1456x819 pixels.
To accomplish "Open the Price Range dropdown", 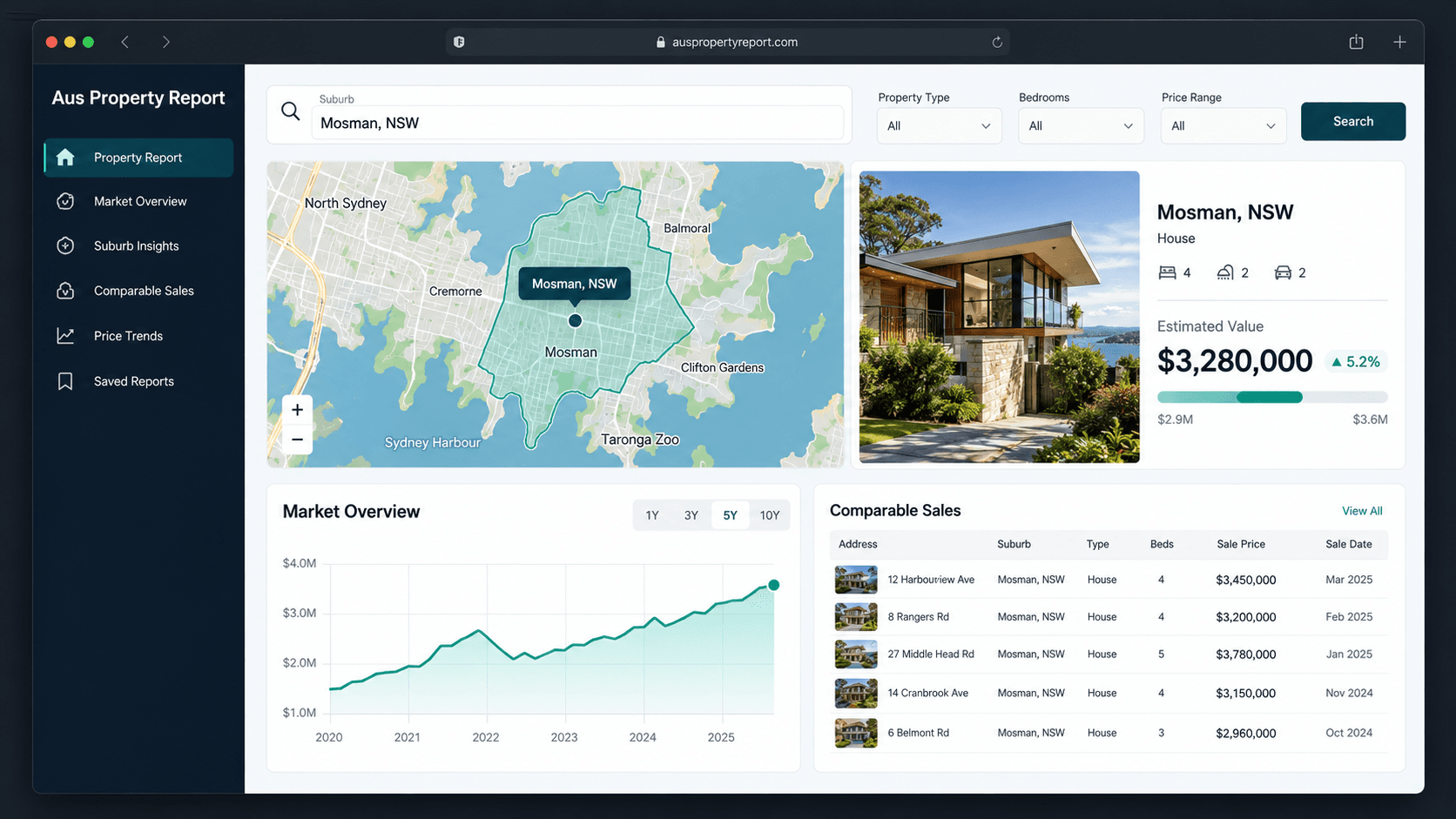I will (1223, 126).
